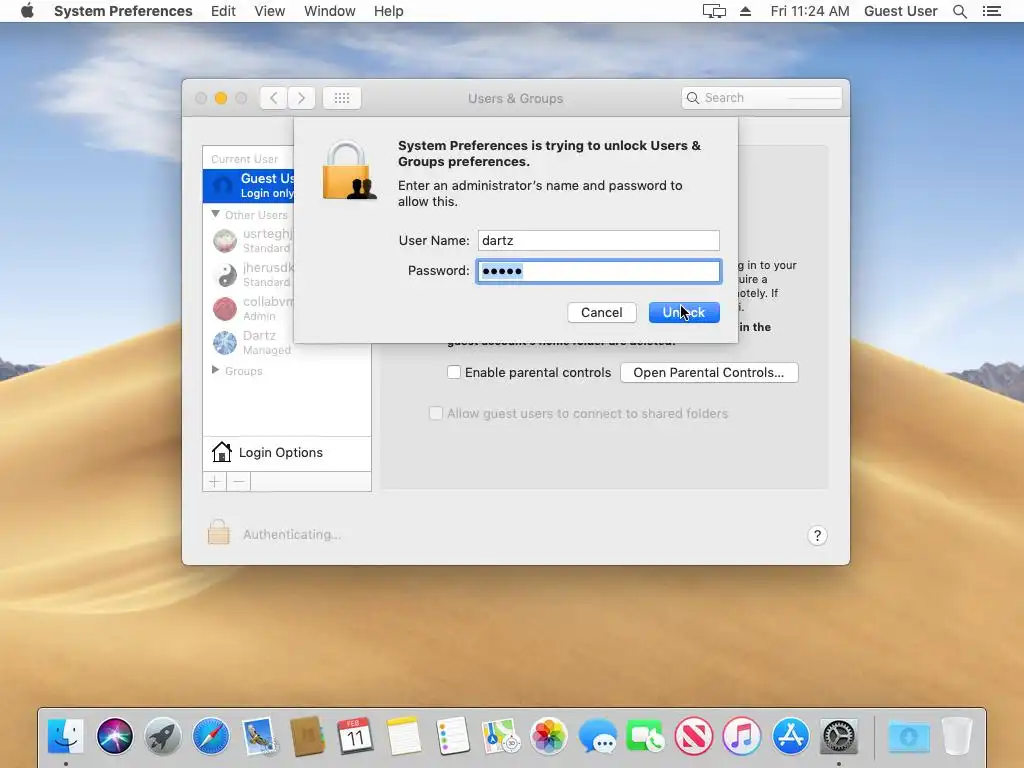Go forward with the right chevron button

click(x=301, y=98)
